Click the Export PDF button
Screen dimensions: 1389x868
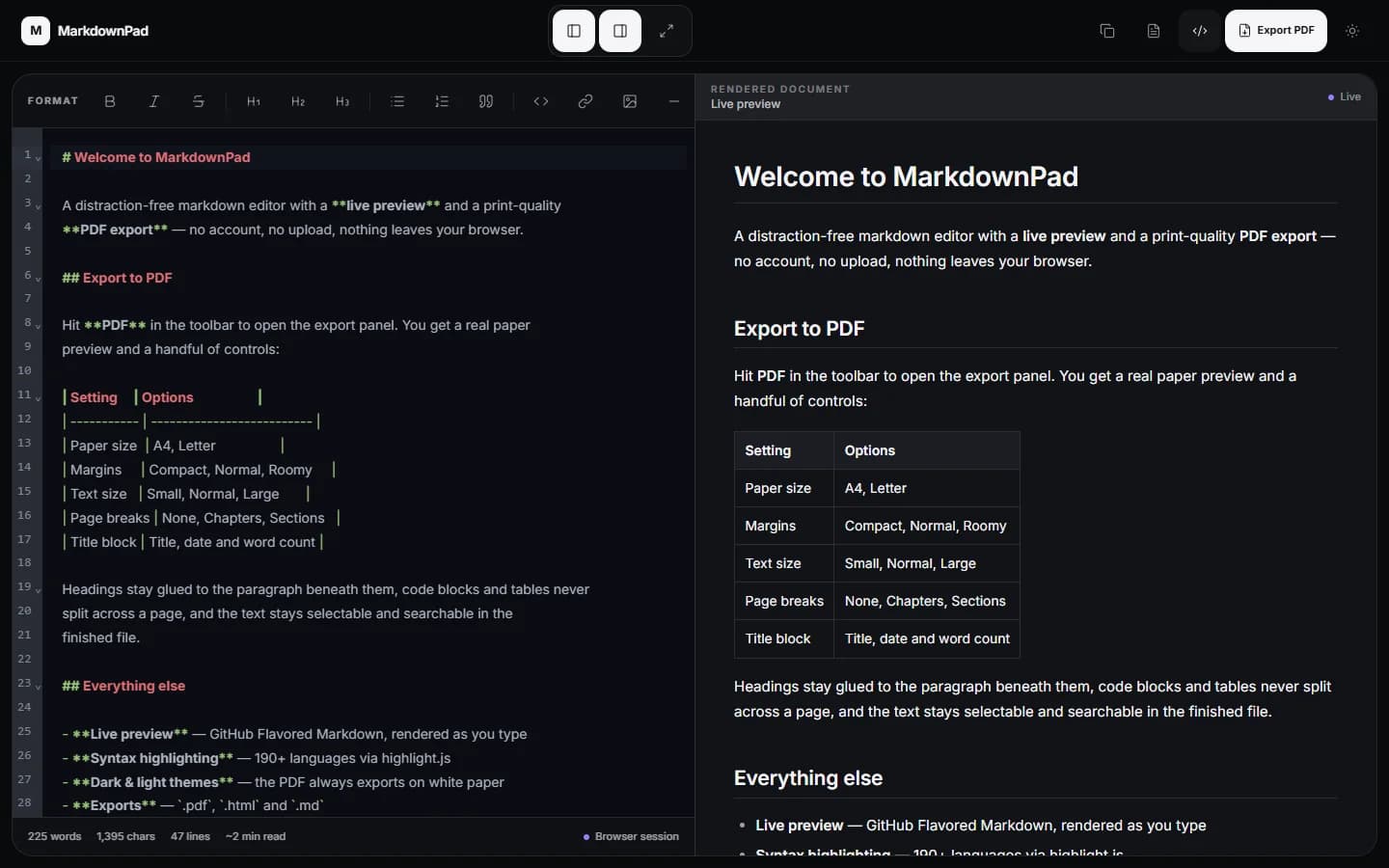(1276, 31)
